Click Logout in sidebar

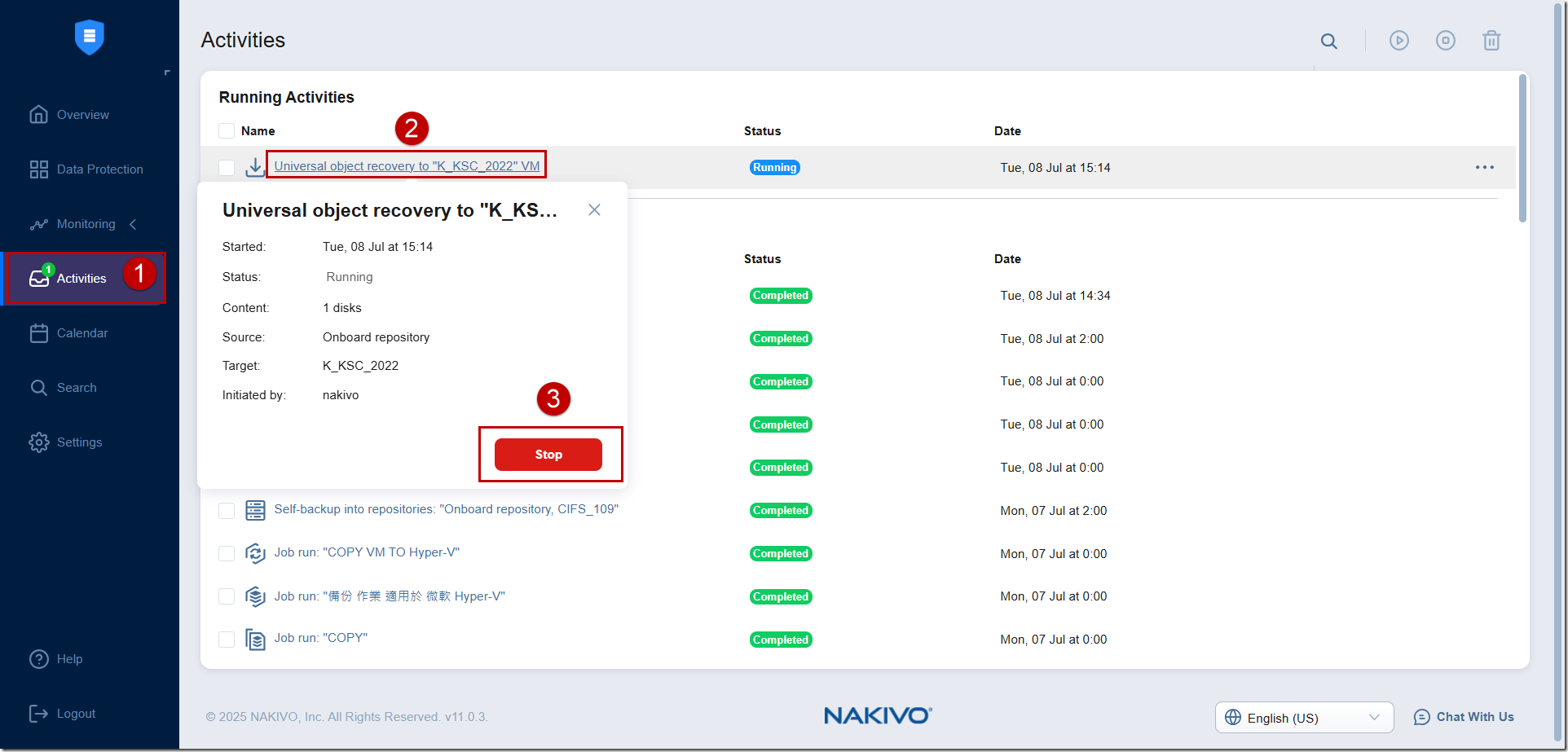[62, 714]
